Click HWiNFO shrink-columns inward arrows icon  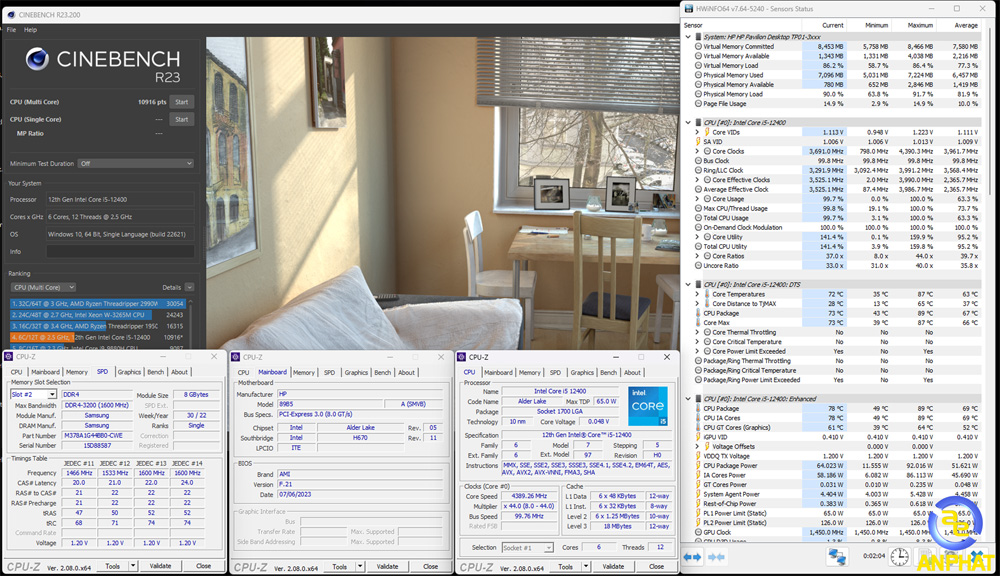716,557
